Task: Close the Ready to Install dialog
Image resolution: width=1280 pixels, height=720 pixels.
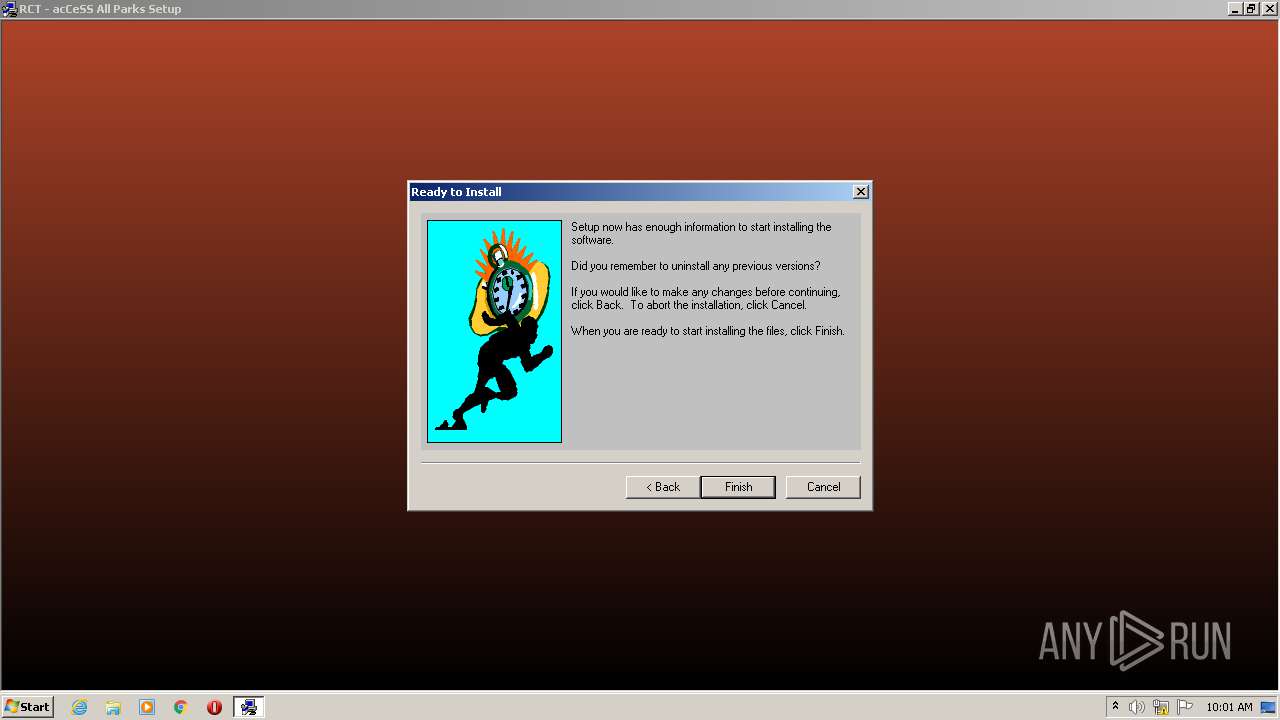Action: (x=860, y=192)
